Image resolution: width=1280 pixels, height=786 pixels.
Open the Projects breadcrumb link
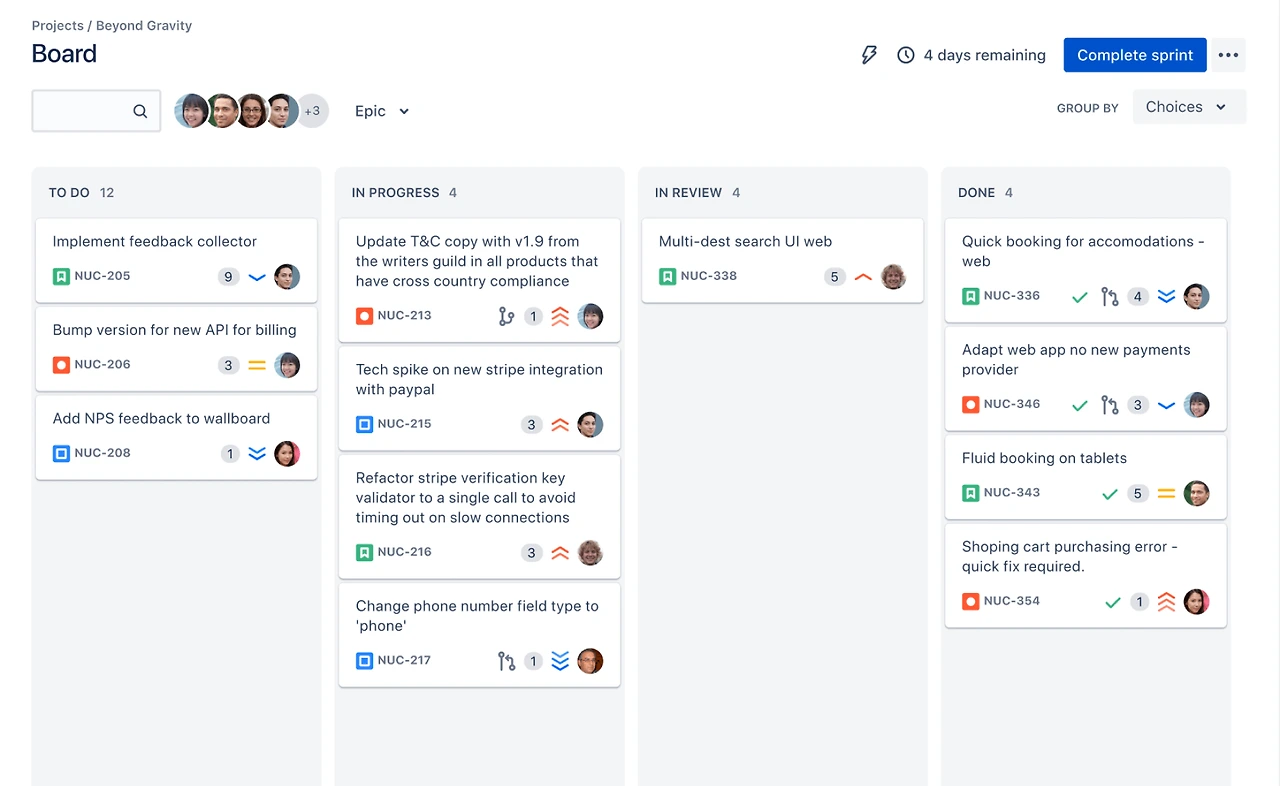[x=57, y=25]
